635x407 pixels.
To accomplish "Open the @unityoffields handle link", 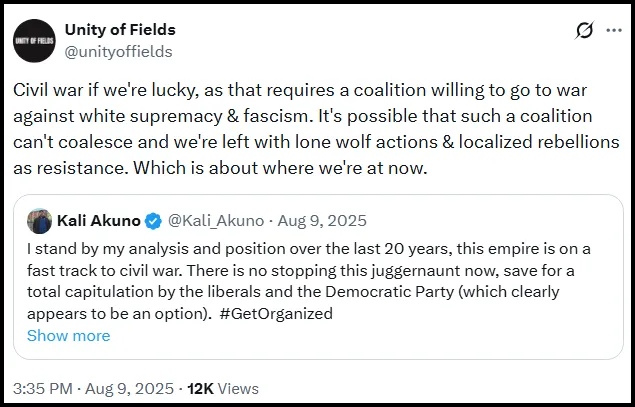I will point(118,51).
